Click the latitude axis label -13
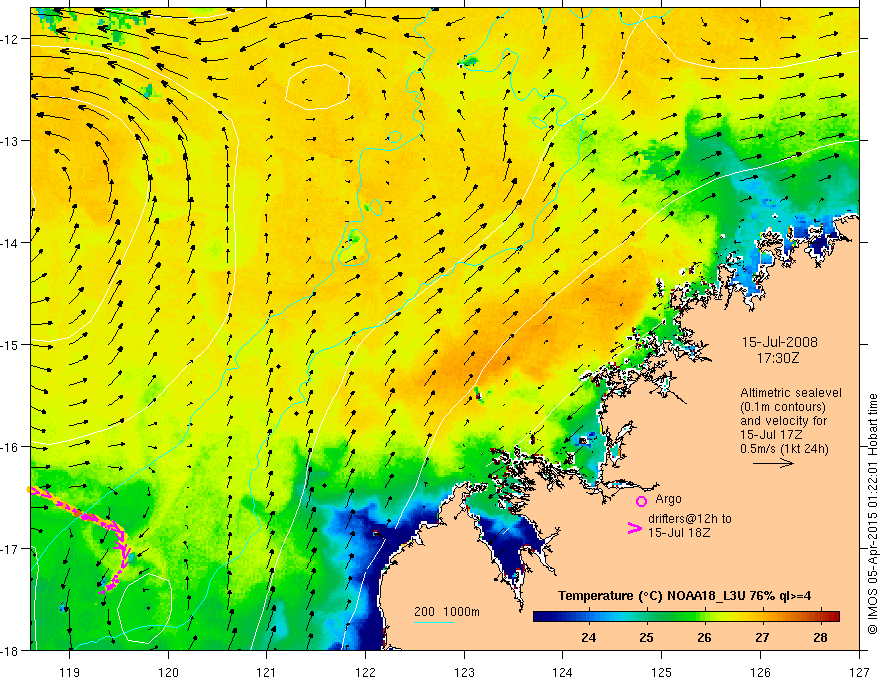The image size is (880, 680). click(12, 140)
